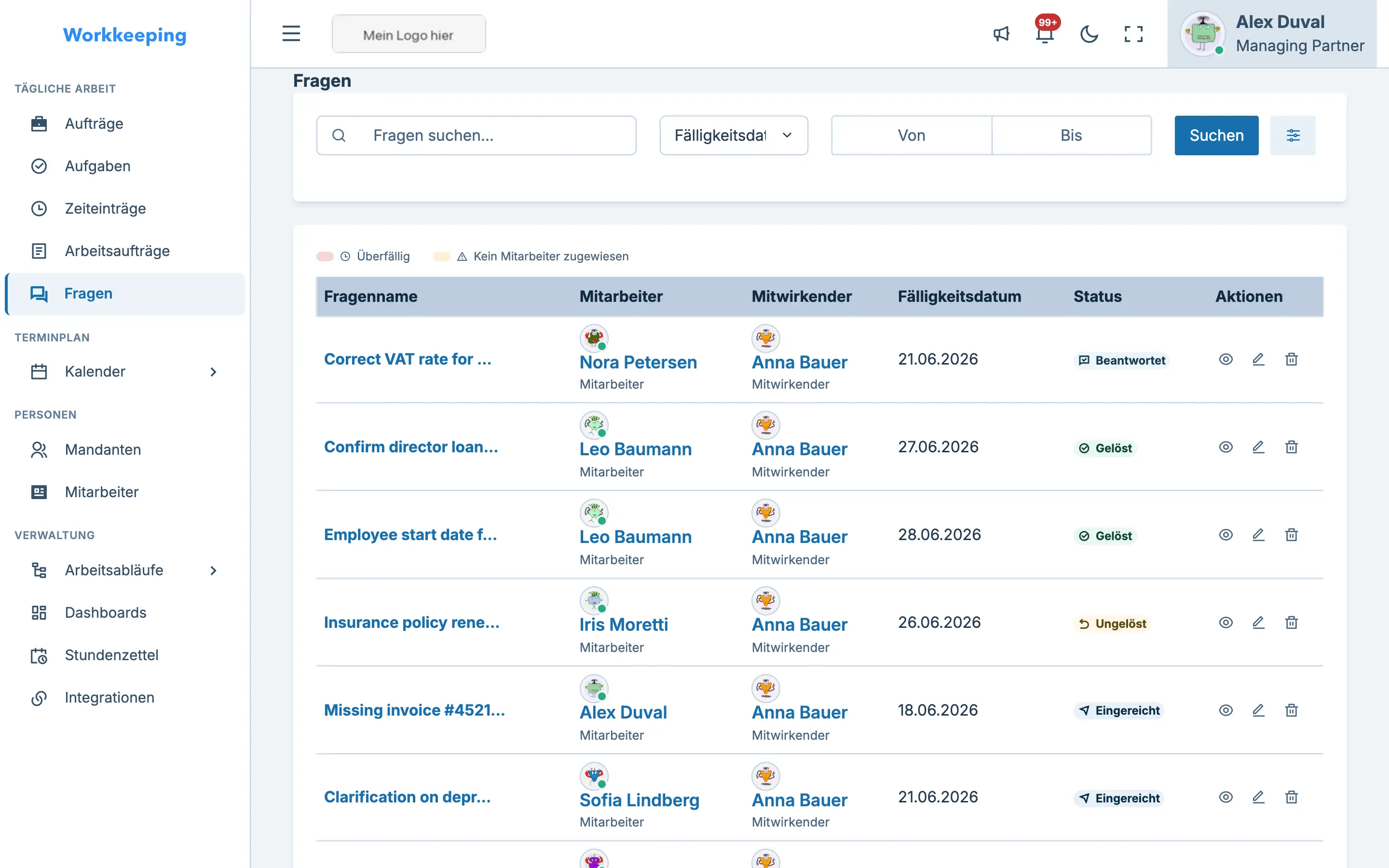Viewport: 1389px width, 868px height.
Task: Delete the Confirm director loan question
Action: coord(1292,447)
